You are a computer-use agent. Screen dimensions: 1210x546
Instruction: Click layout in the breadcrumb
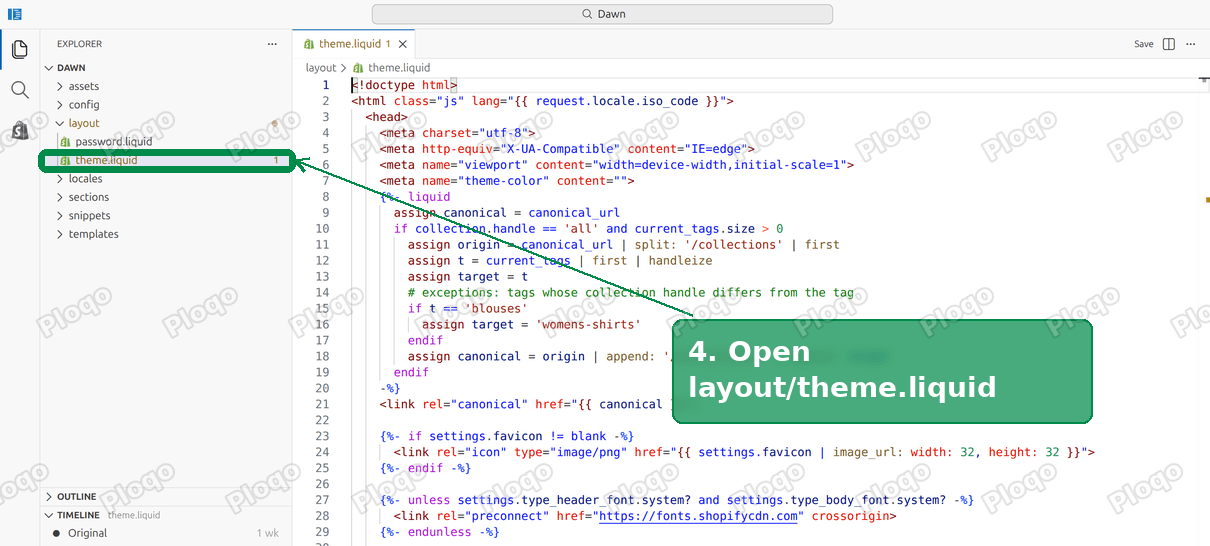click(x=321, y=68)
